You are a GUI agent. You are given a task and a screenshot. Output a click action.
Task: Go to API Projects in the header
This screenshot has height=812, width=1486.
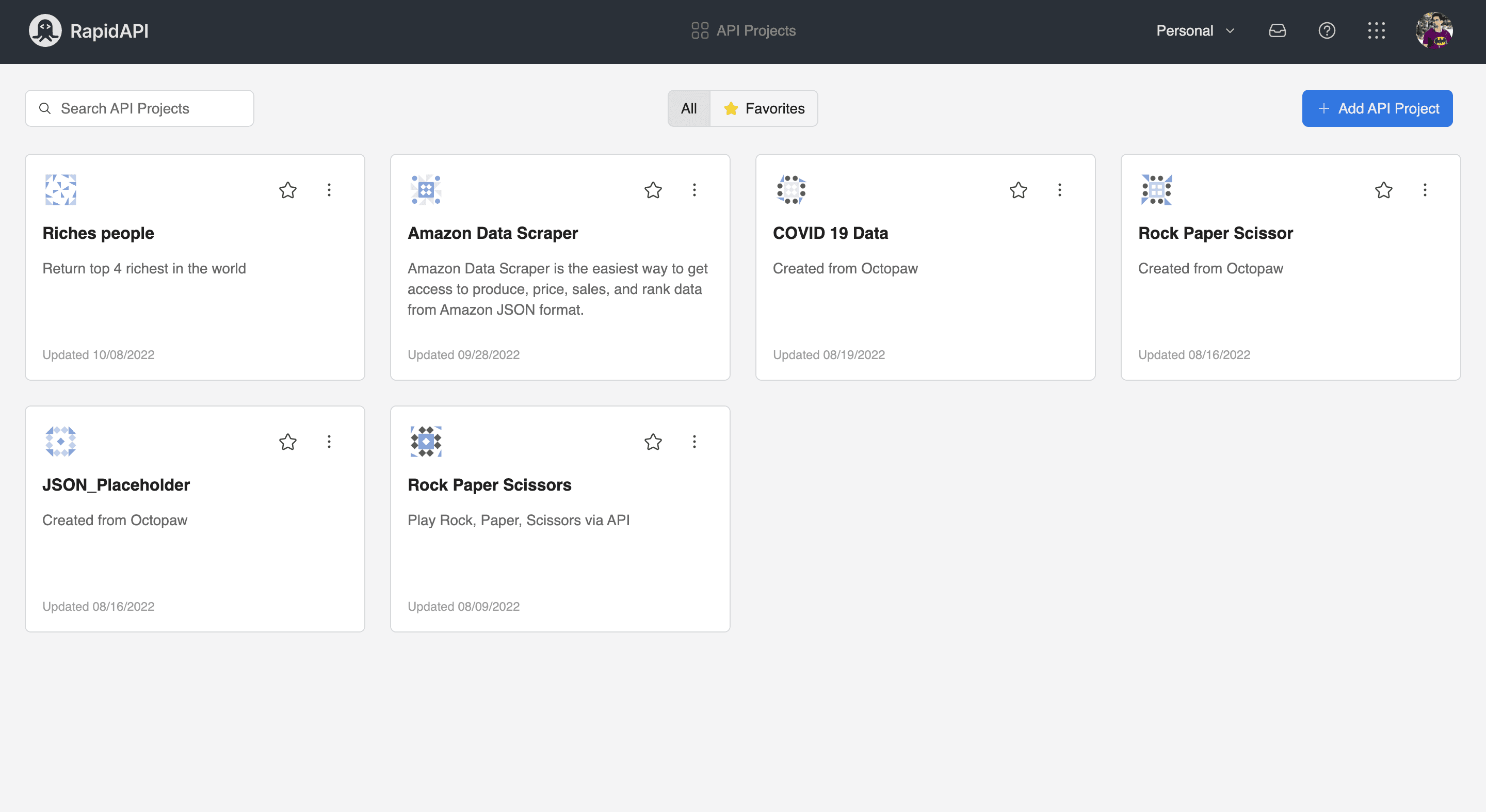[x=743, y=30]
